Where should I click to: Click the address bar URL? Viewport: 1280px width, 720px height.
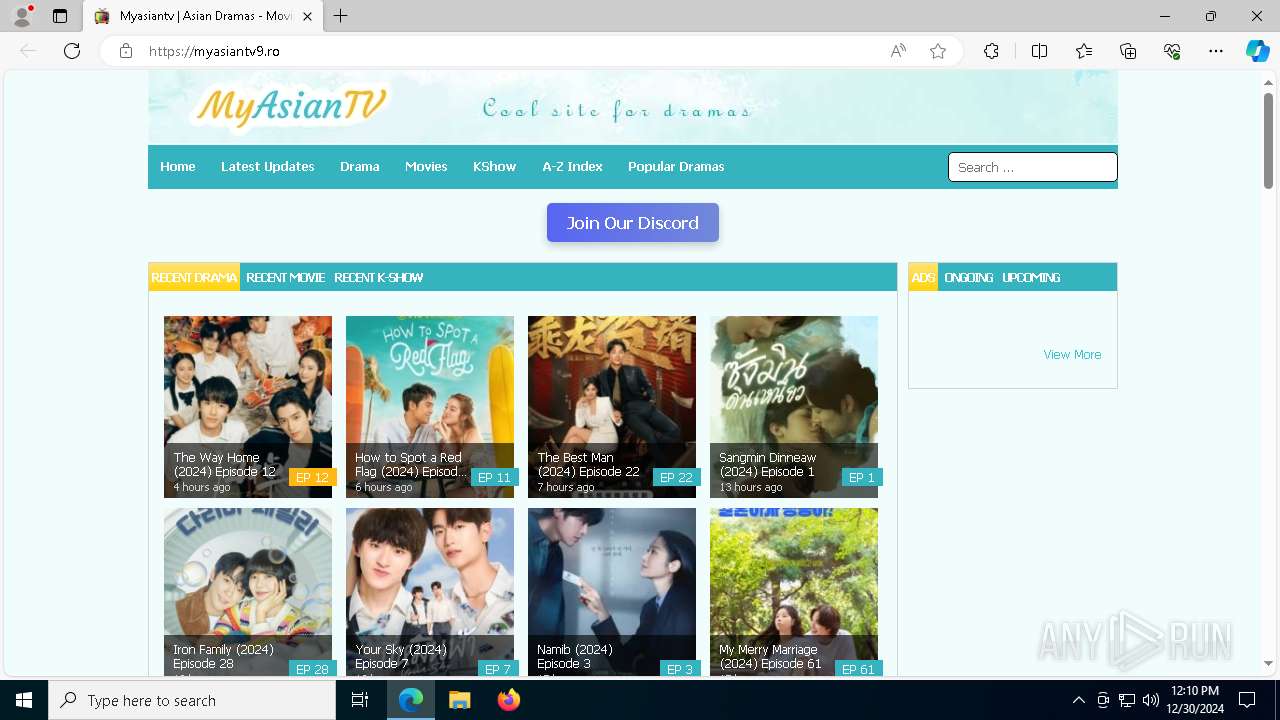[214, 51]
